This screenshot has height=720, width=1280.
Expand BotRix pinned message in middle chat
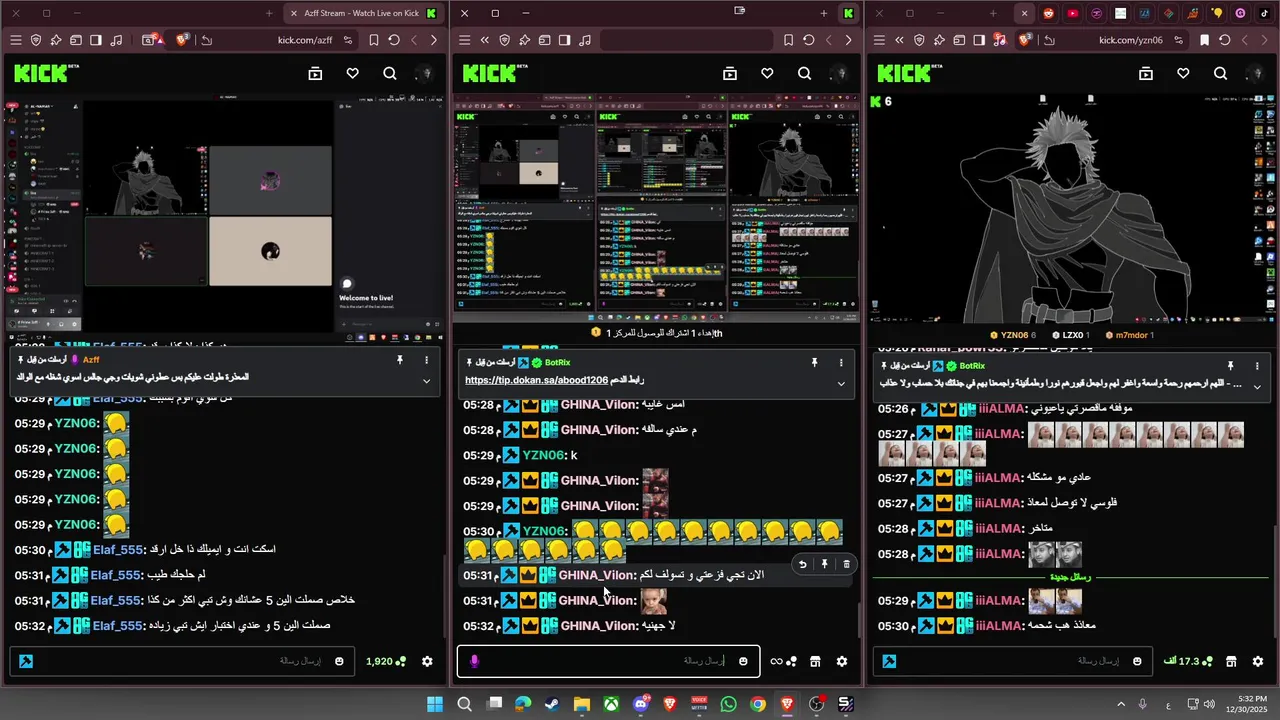tap(841, 383)
